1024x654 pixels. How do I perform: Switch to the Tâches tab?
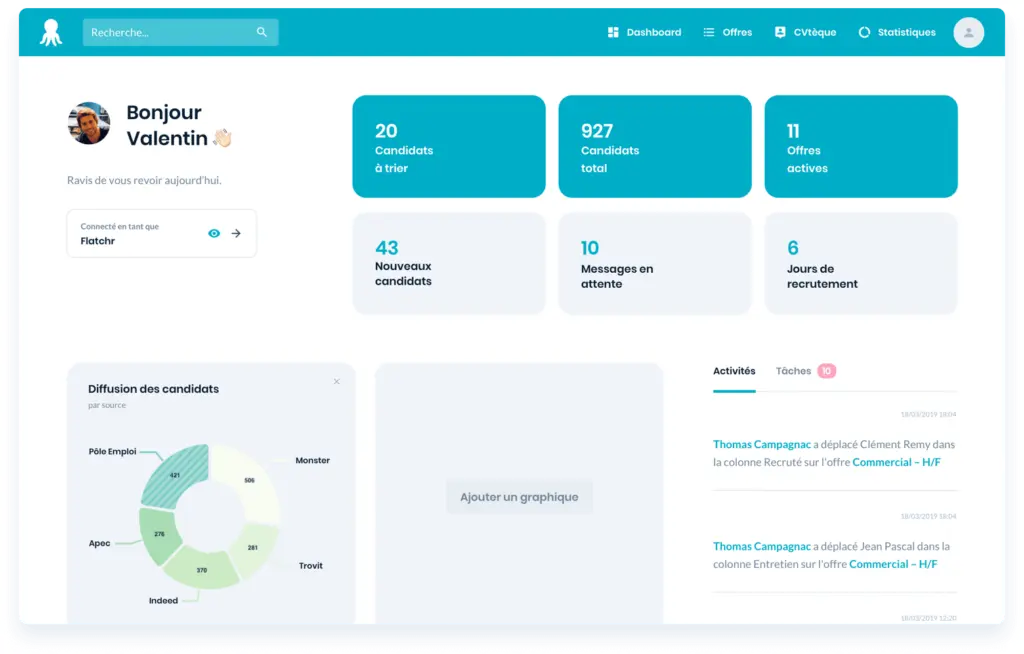click(794, 371)
